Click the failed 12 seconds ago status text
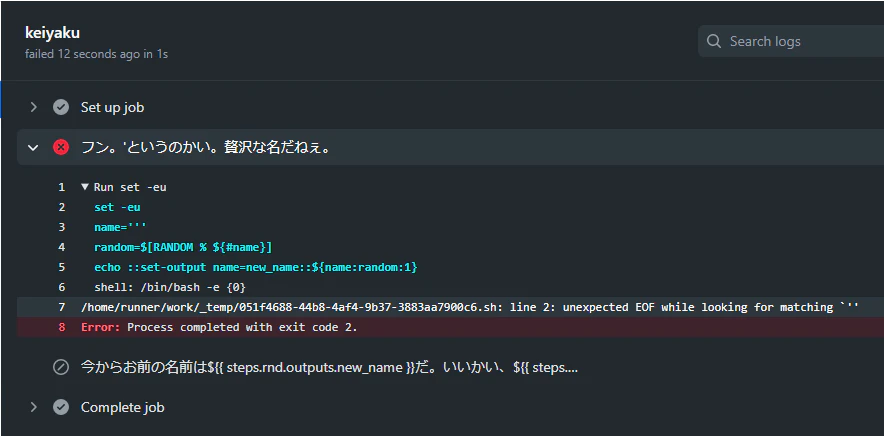This screenshot has width=884, height=436. pos(96,54)
